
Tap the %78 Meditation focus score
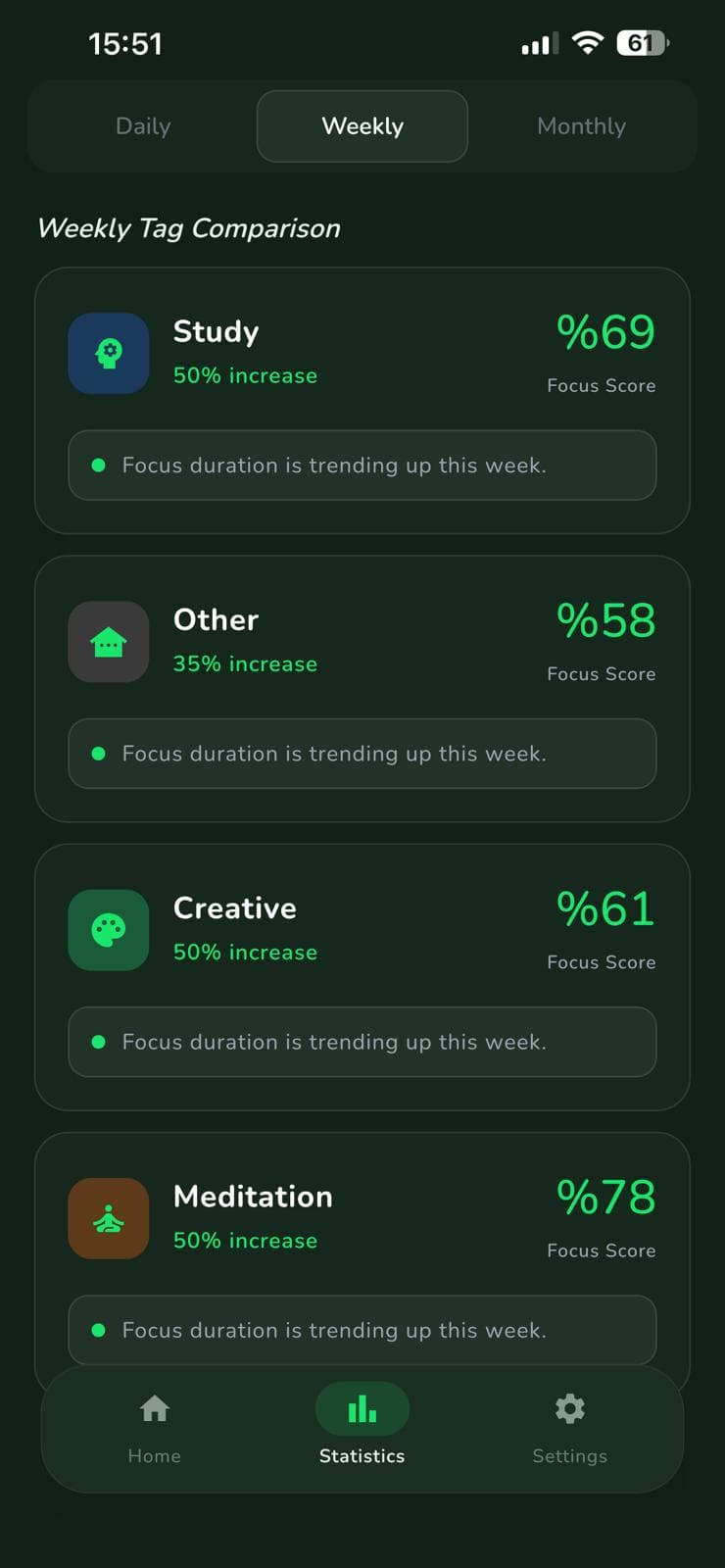[x=606, y=1198]
